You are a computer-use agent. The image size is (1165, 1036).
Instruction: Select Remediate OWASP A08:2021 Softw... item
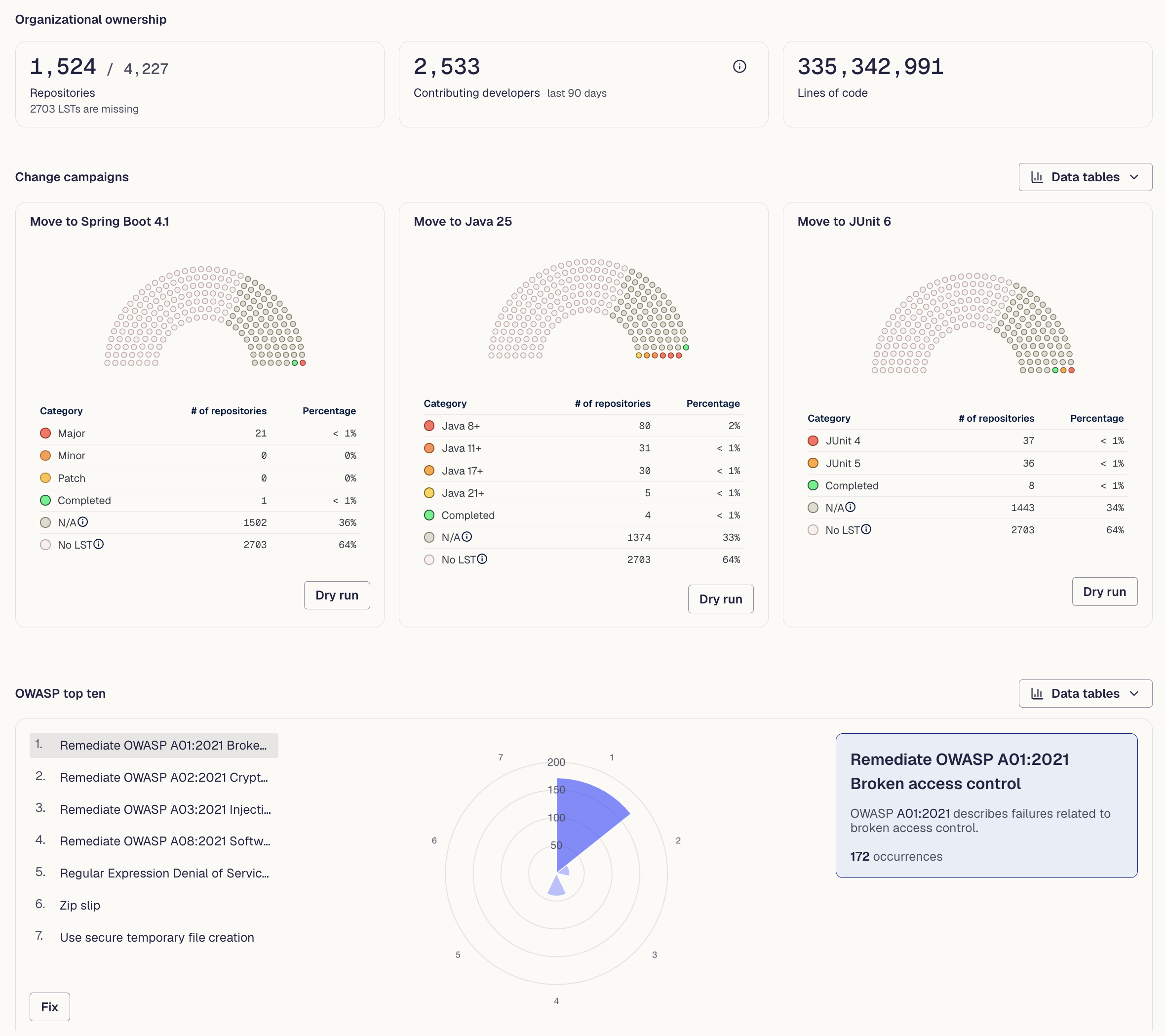[x=154, y=841]
